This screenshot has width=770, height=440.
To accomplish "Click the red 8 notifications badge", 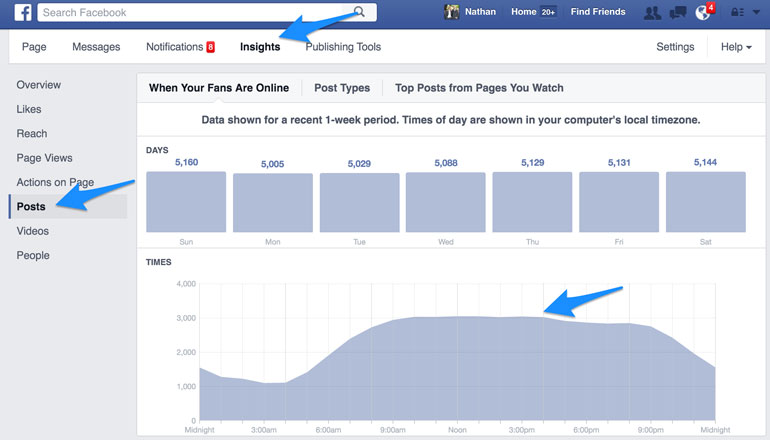I will click(x=210, y=47).
